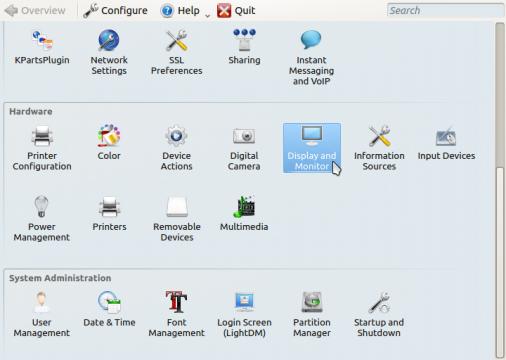Open Removable Devices settings
506x360 pixels.
point(177,219)
